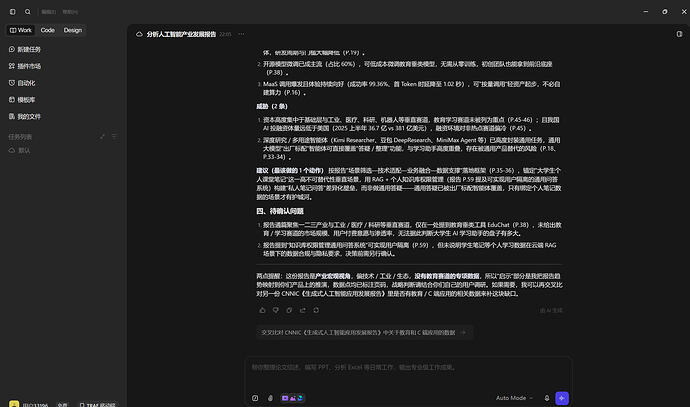
Task: Click the slash command icon in input bar
Action: tap(255, 398)
